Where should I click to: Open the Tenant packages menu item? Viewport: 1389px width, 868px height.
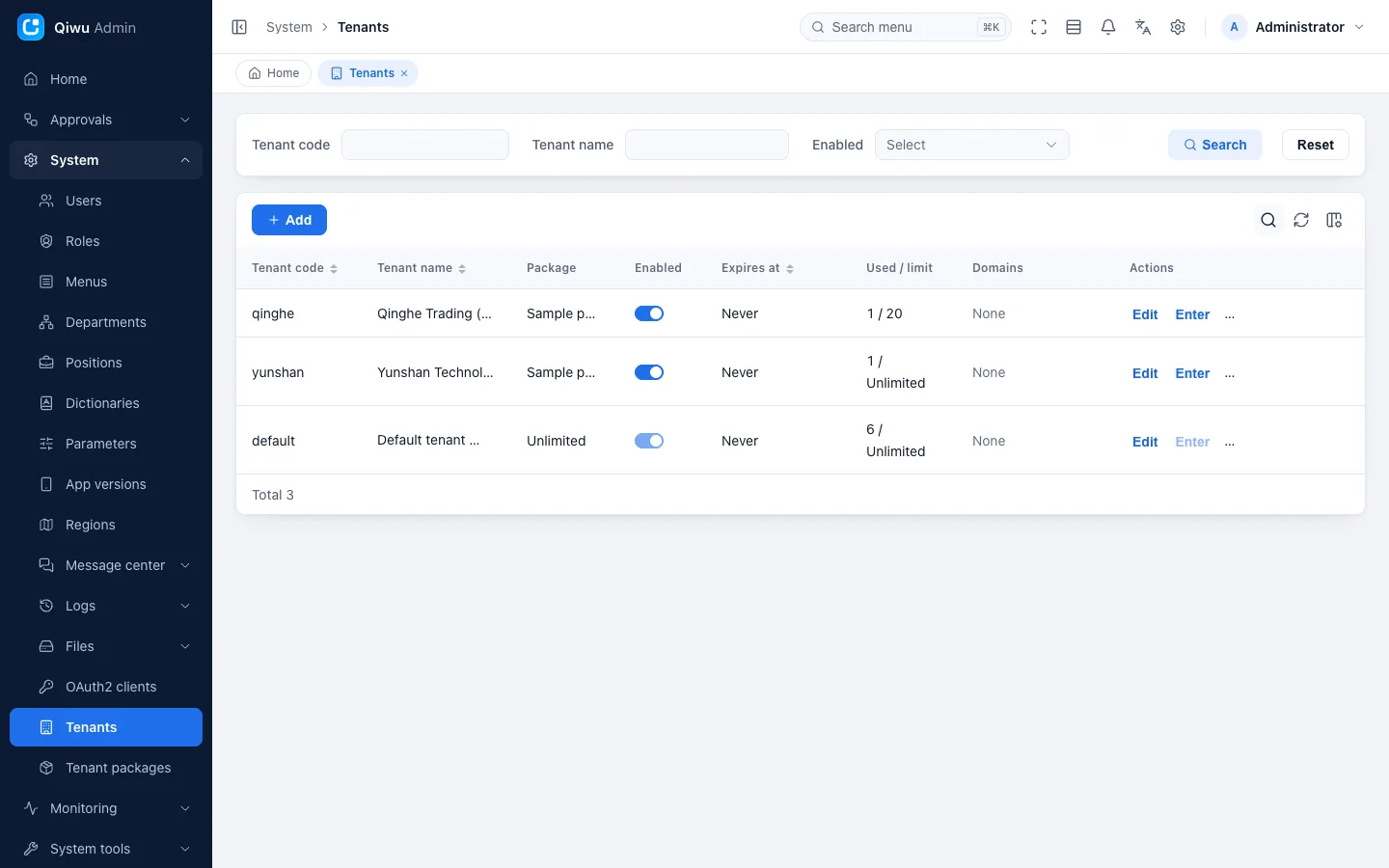(106, 768)
